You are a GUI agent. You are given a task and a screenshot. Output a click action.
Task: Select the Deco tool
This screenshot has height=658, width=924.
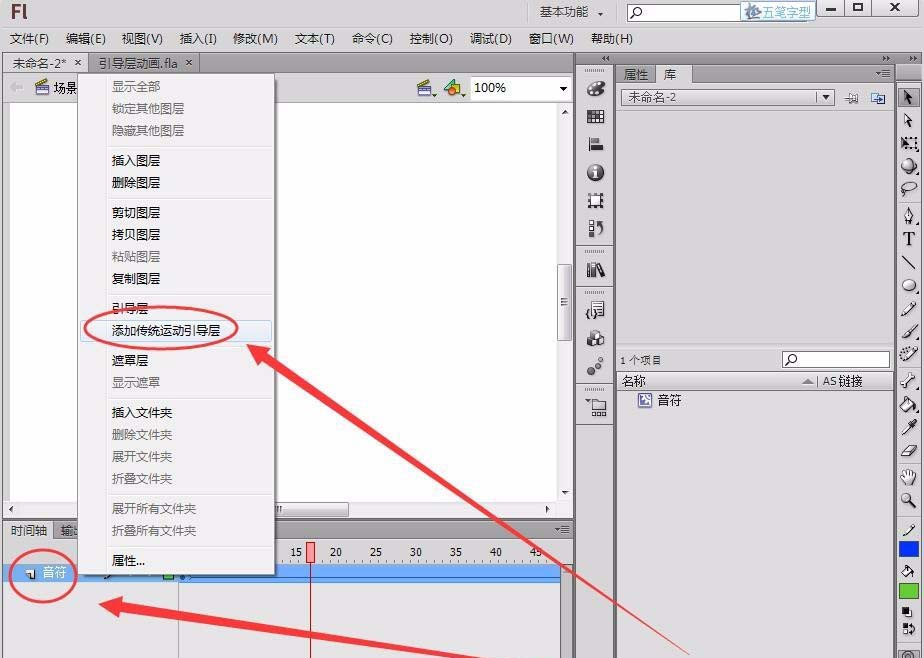point(908,355)
